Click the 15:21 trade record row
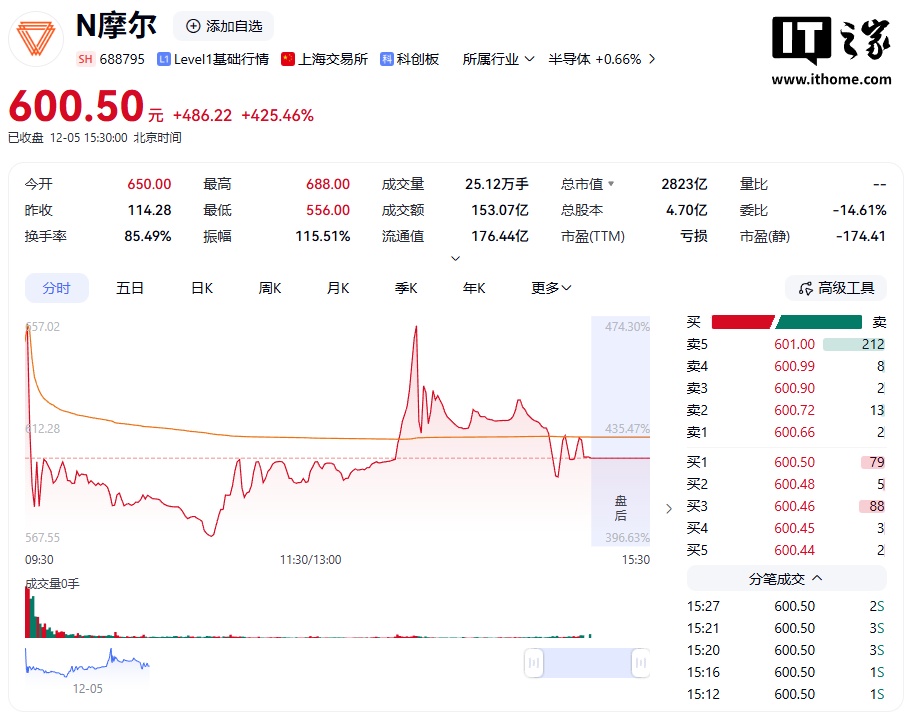 pyautogui.click(x=786, y=628)
